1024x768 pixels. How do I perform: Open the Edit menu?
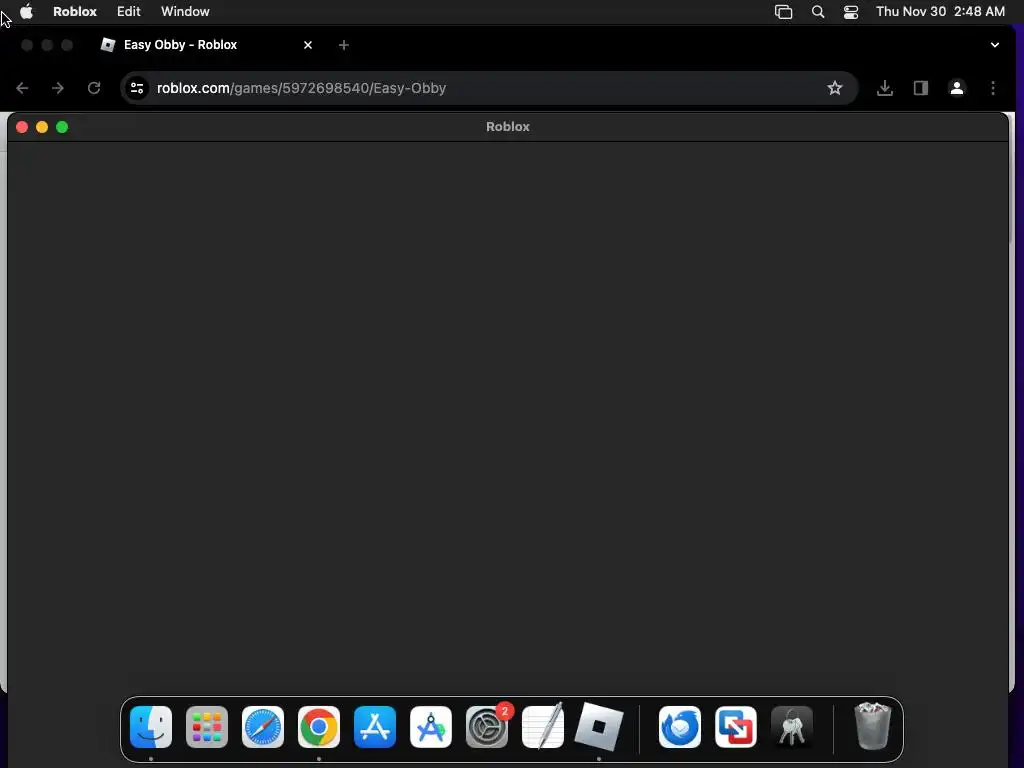pyautogui.click(x=129, y=12)
